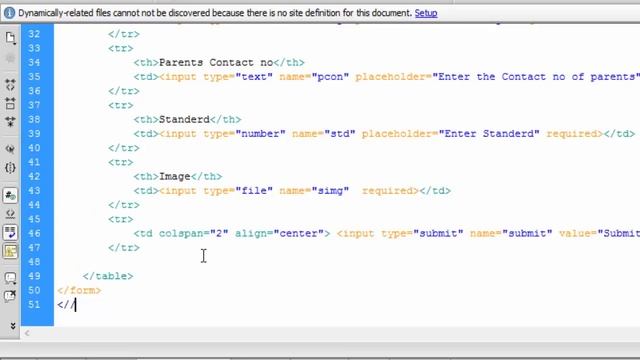Click line number 32 in the gutter
This screenshot has height=360, width=640.
(34, 34)
